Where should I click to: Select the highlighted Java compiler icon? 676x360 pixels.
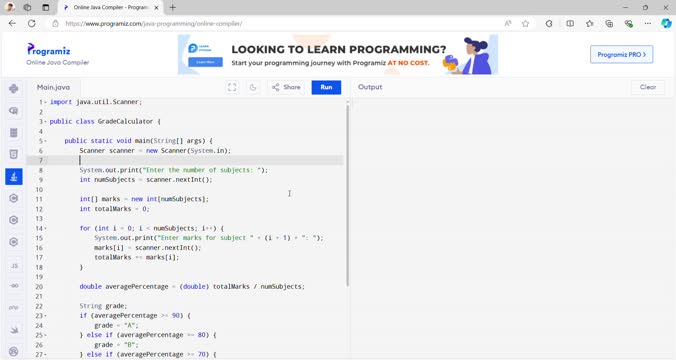point(14,176)
